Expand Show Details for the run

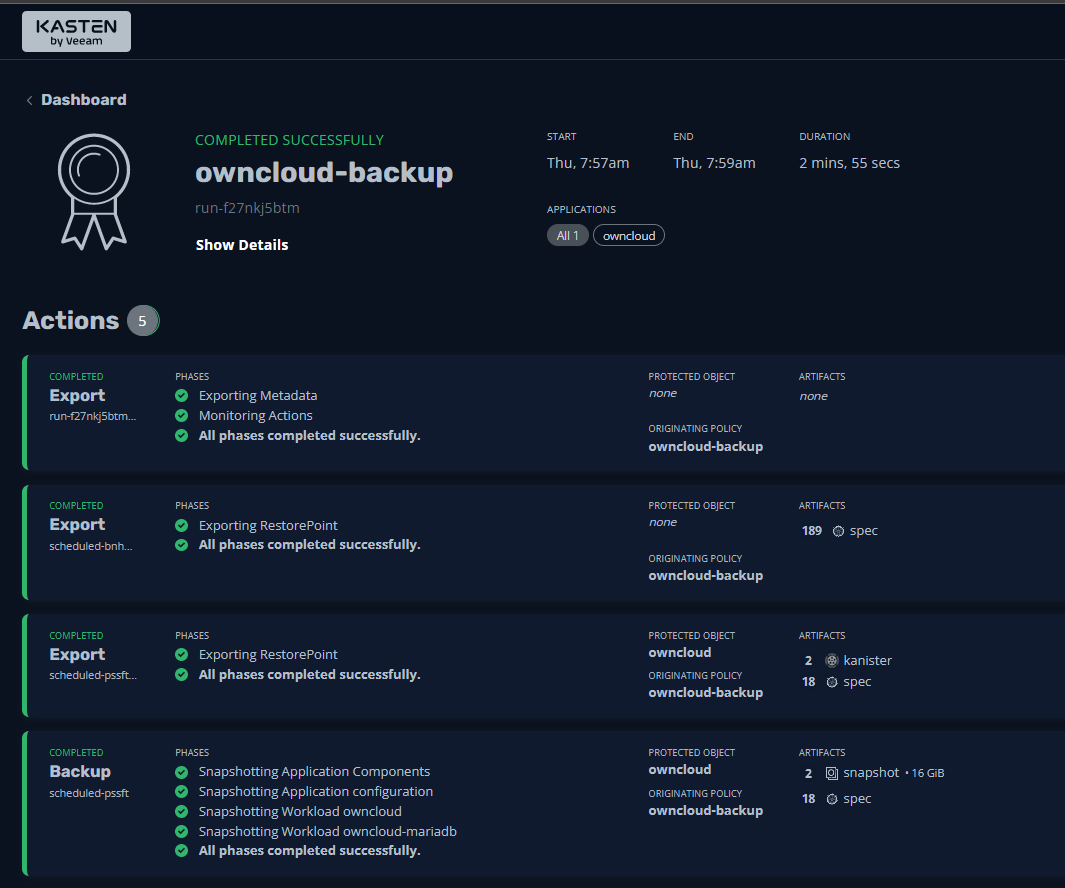coord(242,245)
